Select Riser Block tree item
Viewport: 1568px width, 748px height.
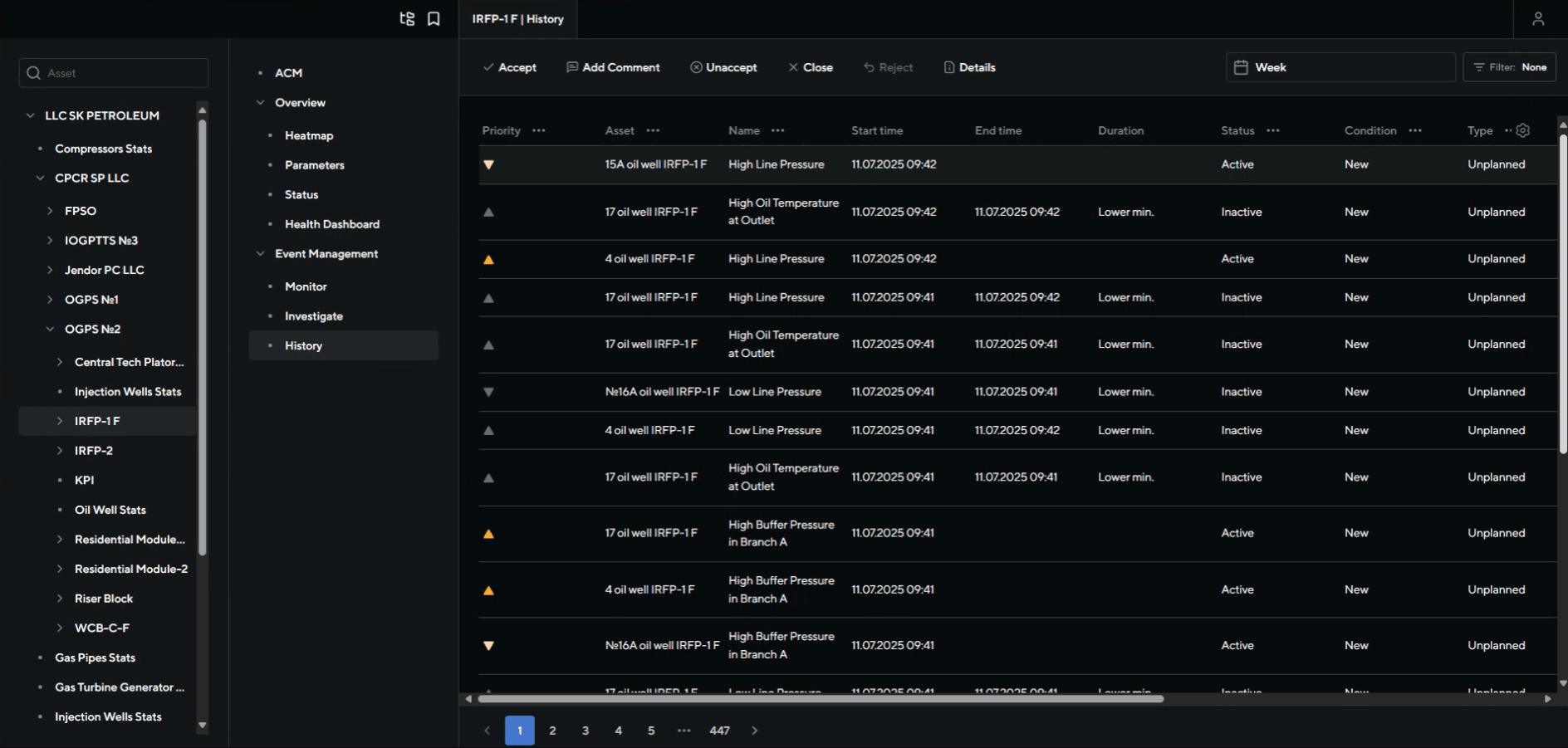coord(104,599)
